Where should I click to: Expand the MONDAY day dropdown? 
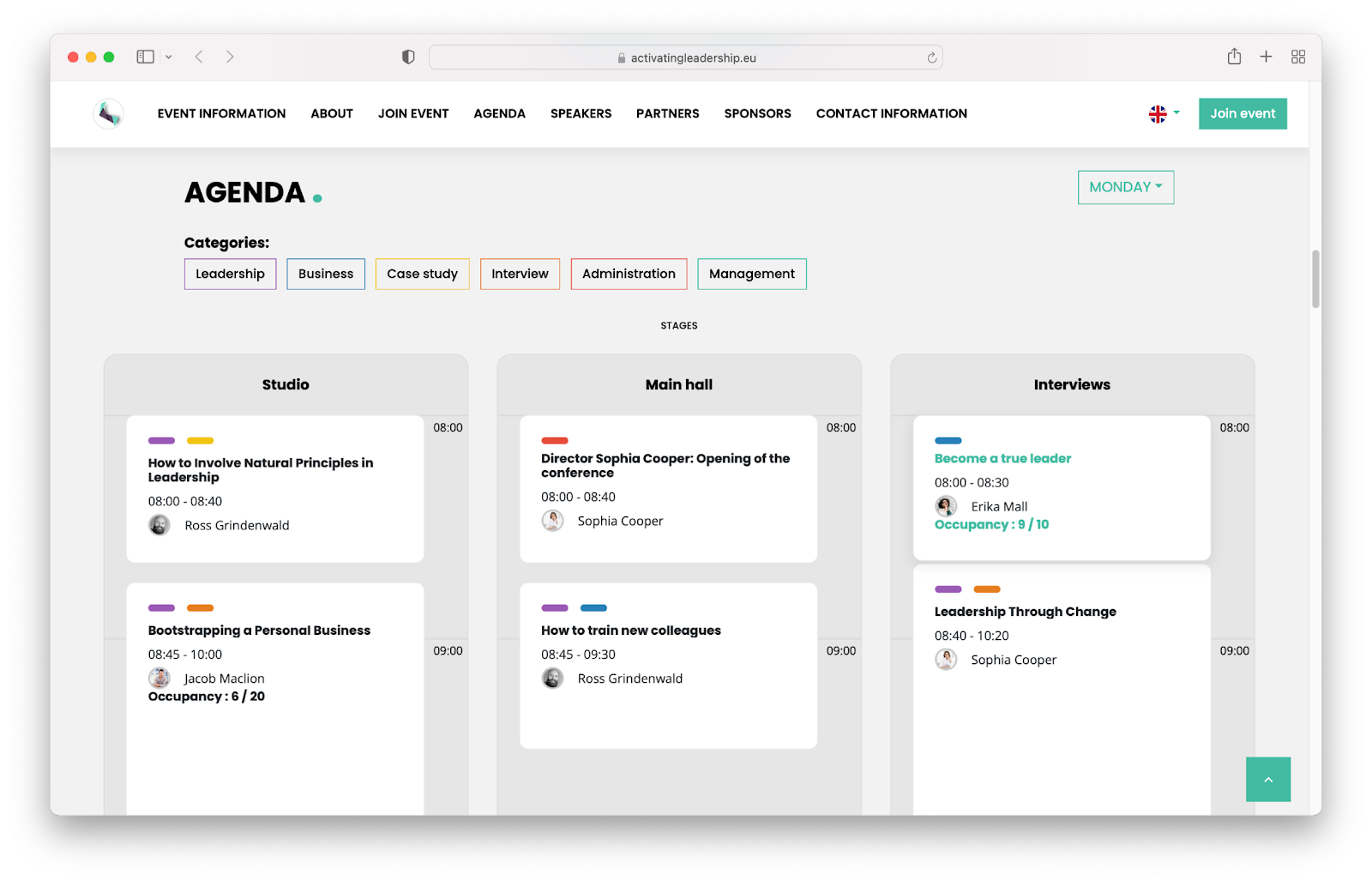[1126, 187]
